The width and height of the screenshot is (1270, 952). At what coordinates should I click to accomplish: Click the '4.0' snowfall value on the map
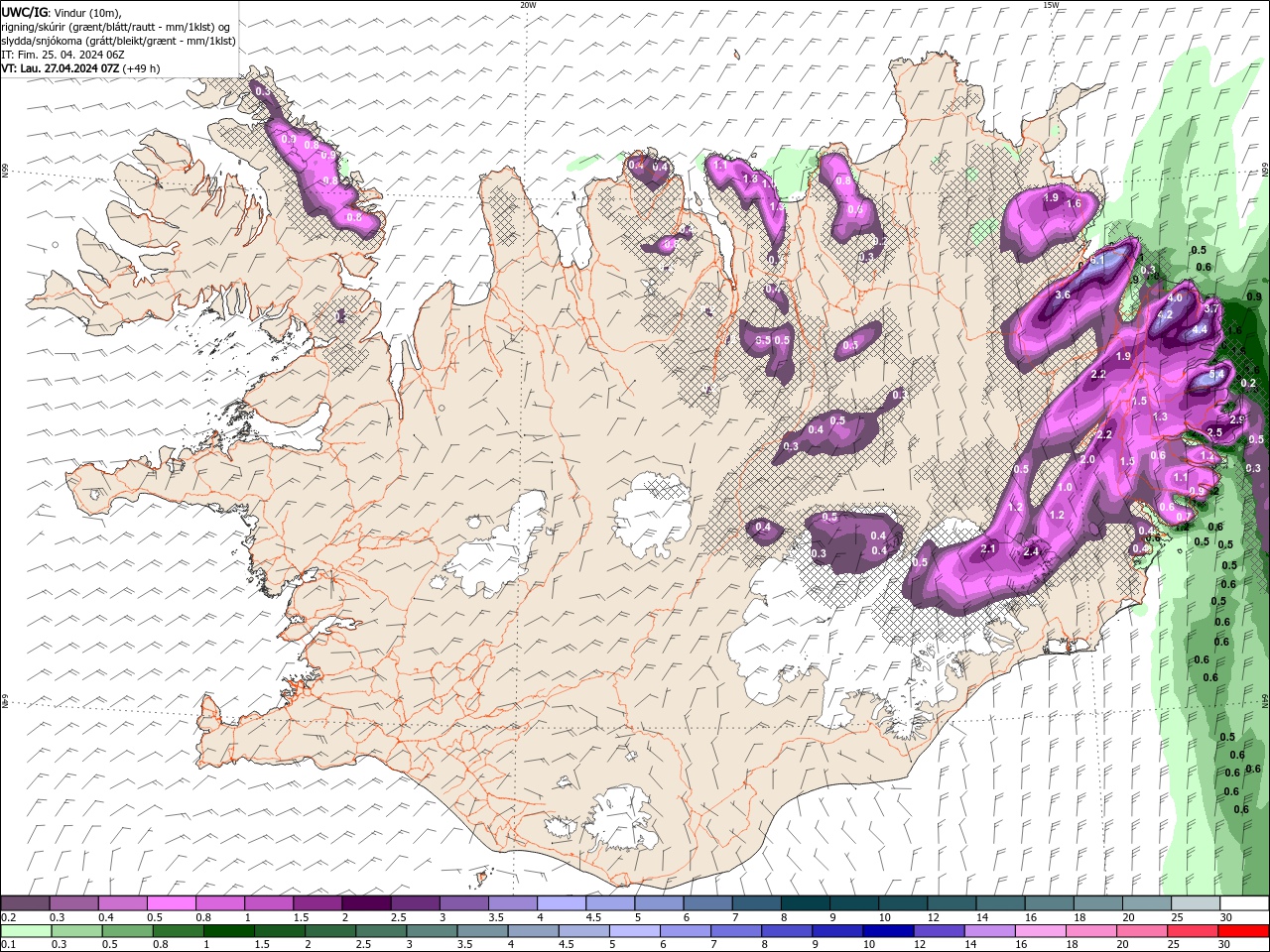coord(1175,297)
